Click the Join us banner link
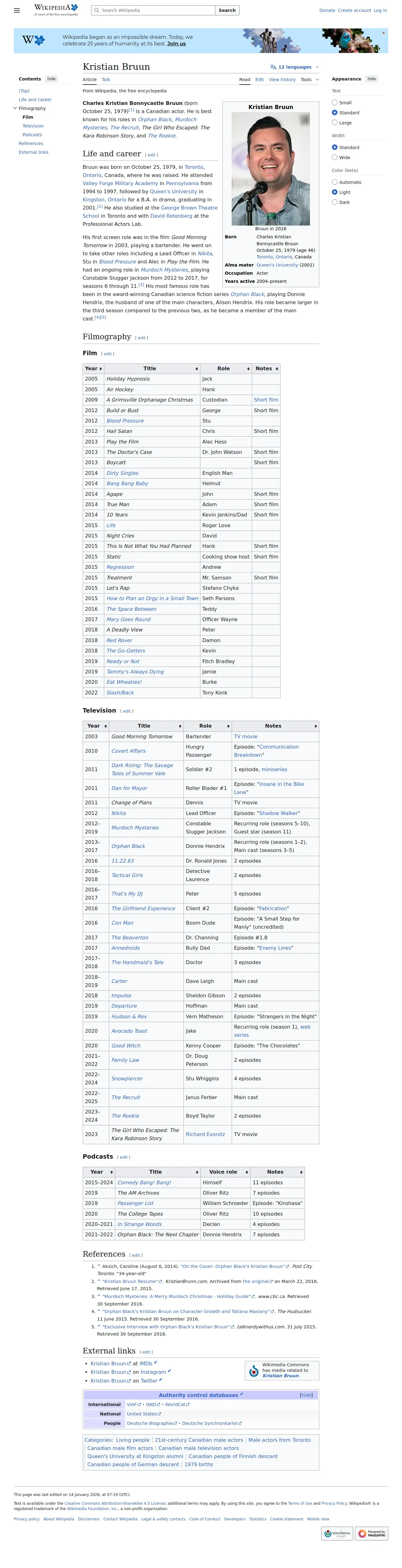Viewport: 402px width, 1568px height. (176, 44)
